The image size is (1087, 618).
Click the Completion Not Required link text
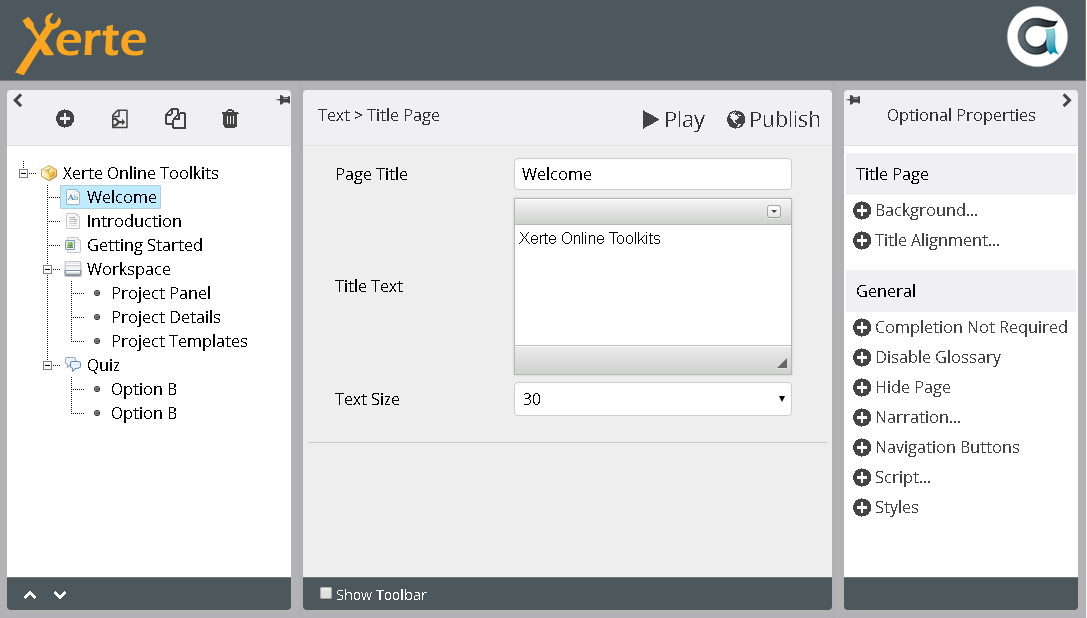coord(971,327)
